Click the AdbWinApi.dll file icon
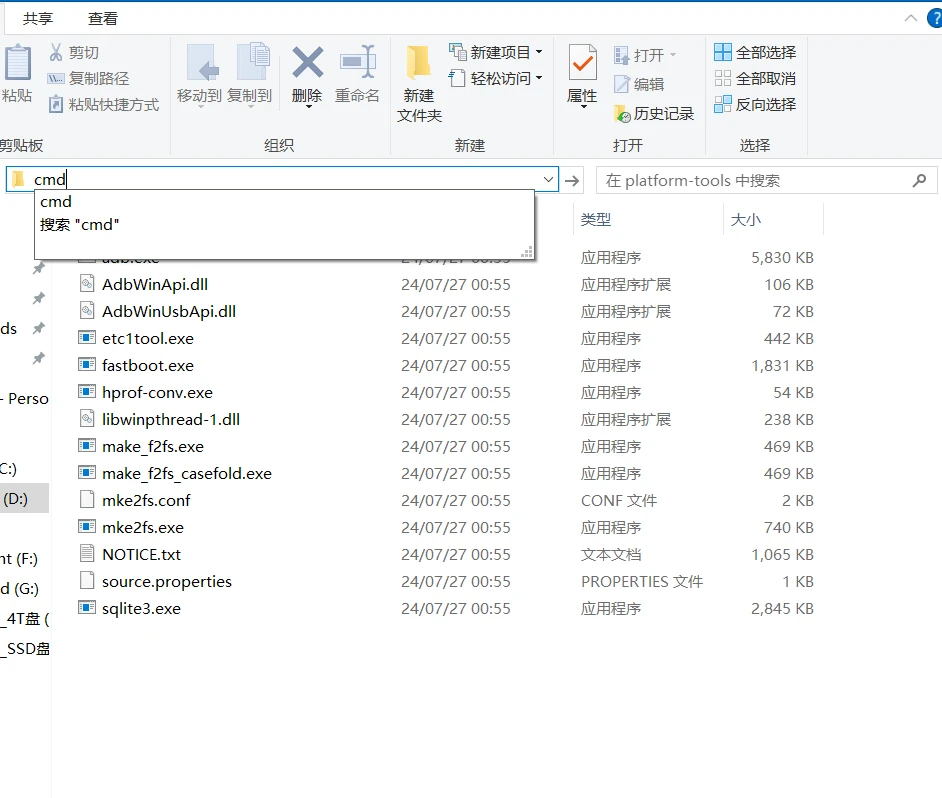This screenshot has height=798, width=942. pyautogui.click(x=87, y=284)
